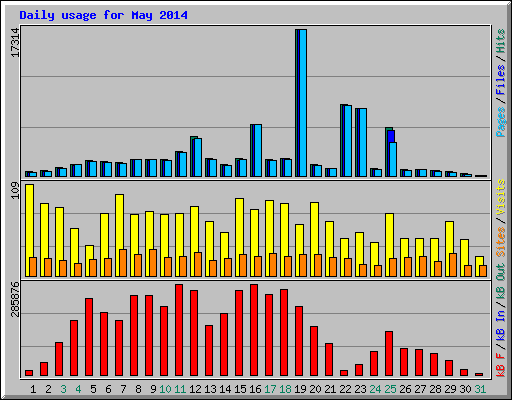Click the 17314 hits axis value
512x400 pixels.
(x=16, y=42)
